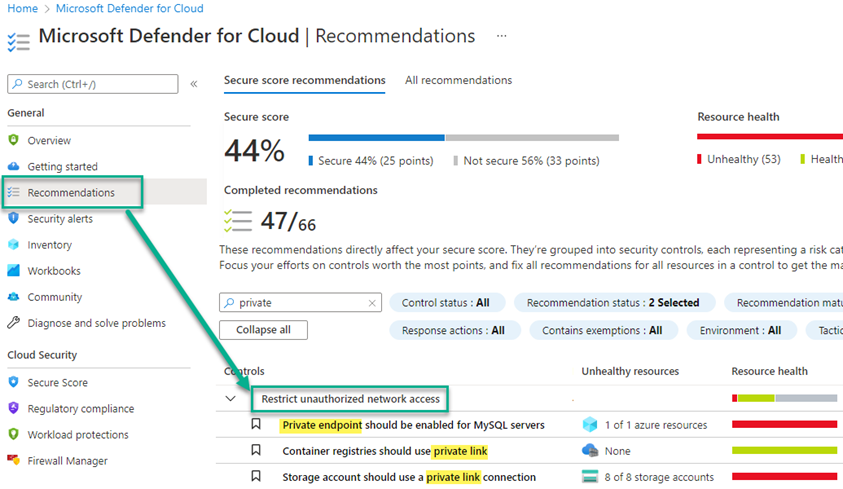Click the Regulatory compliance shield icon
The width and height of the screenshot is (843, 489).
coord(14,409)
